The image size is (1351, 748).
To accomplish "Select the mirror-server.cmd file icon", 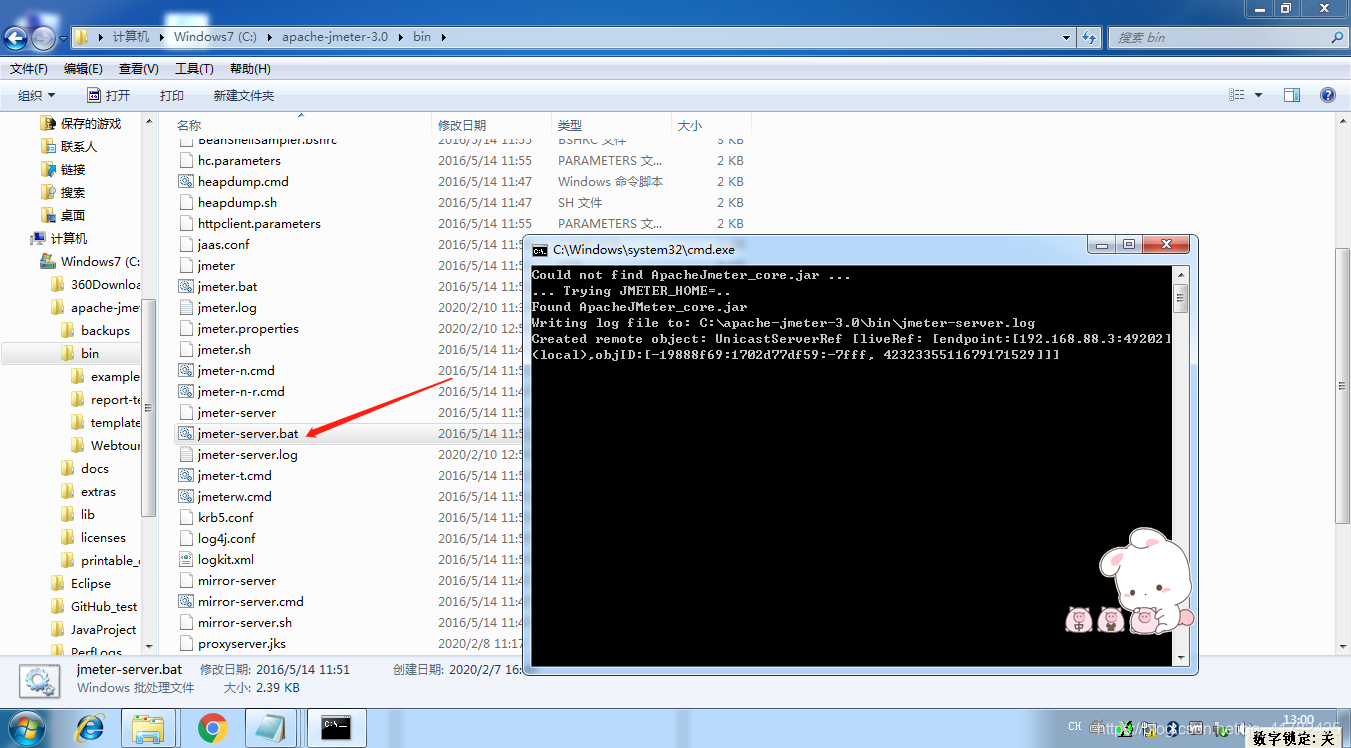I will [185, 602].
